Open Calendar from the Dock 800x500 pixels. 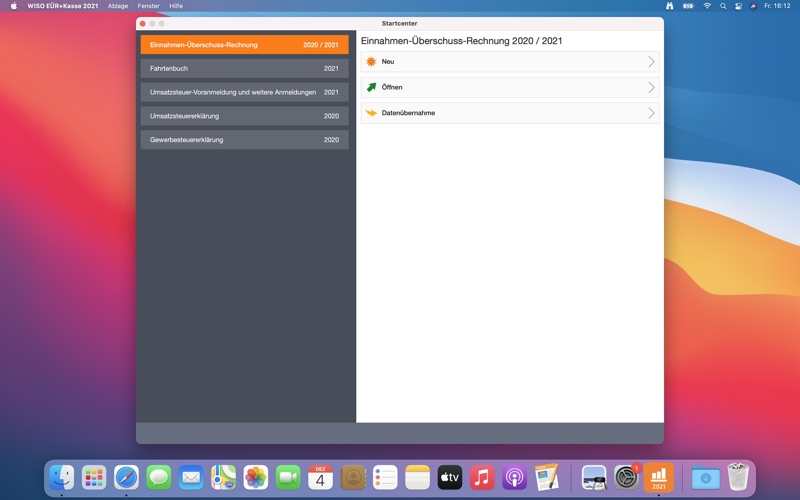coord(320,478)
